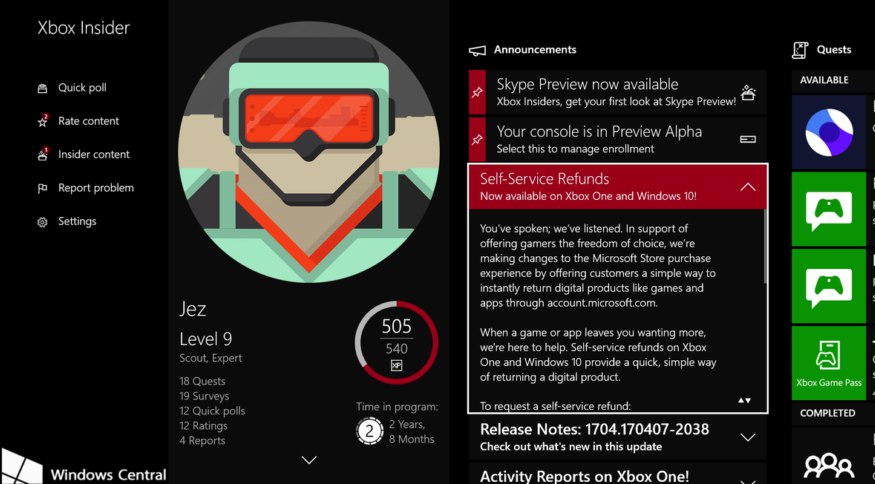Click the Report problem flag icon
The height and width of the screenshot is (484, 875).
(x=42, y=189)
